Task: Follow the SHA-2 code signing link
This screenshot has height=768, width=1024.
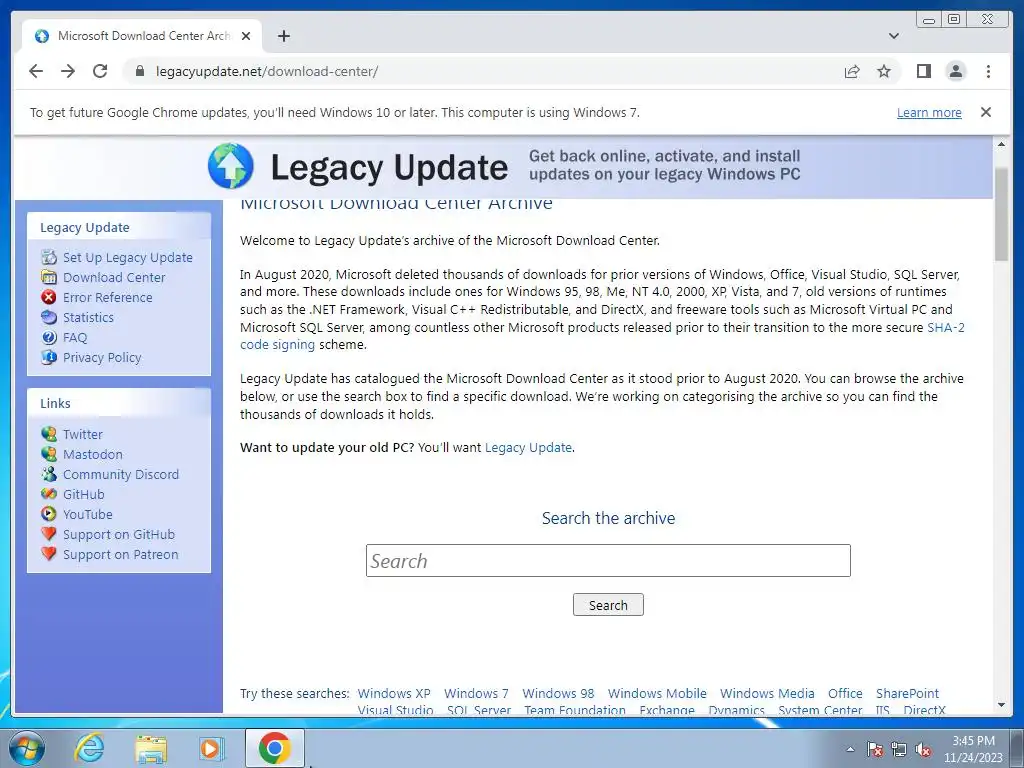Action: (x=946, y=327)
